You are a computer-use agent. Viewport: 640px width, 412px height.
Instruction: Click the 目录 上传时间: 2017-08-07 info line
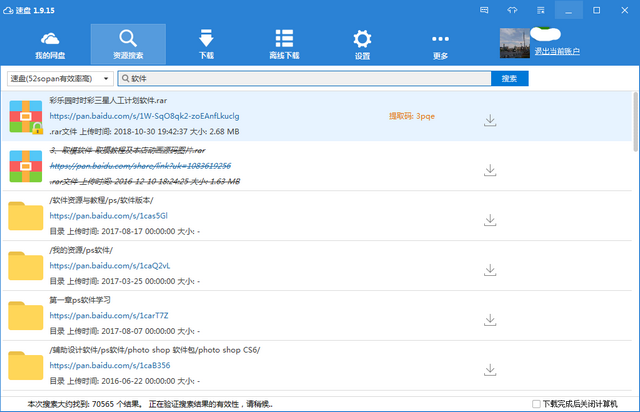coord(124,331)
